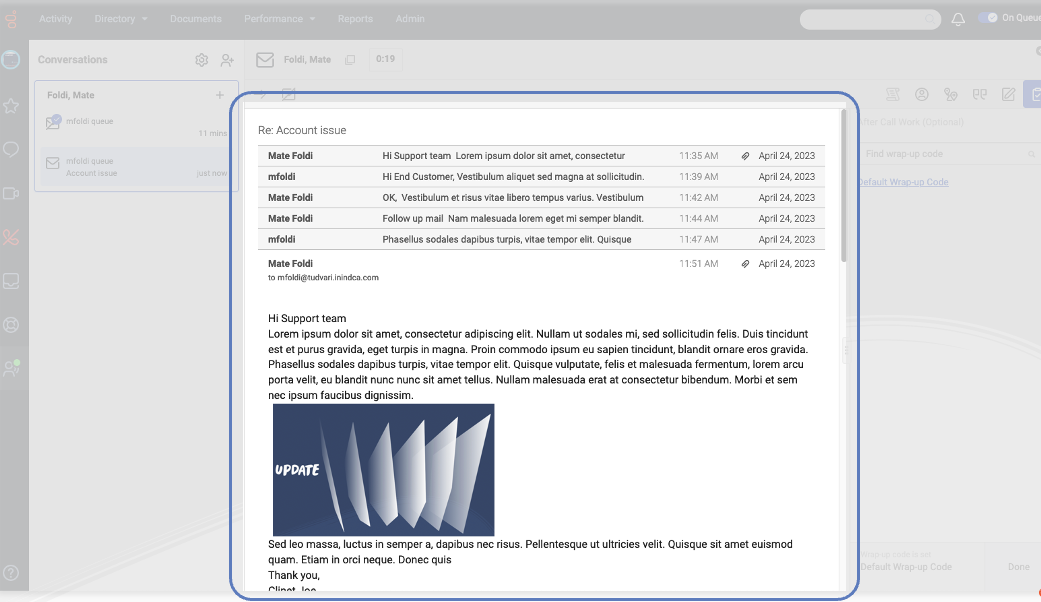Open the Directory dropdown
The height and width of the screenshot is (602, 1041).
click(x=120, y=18)
